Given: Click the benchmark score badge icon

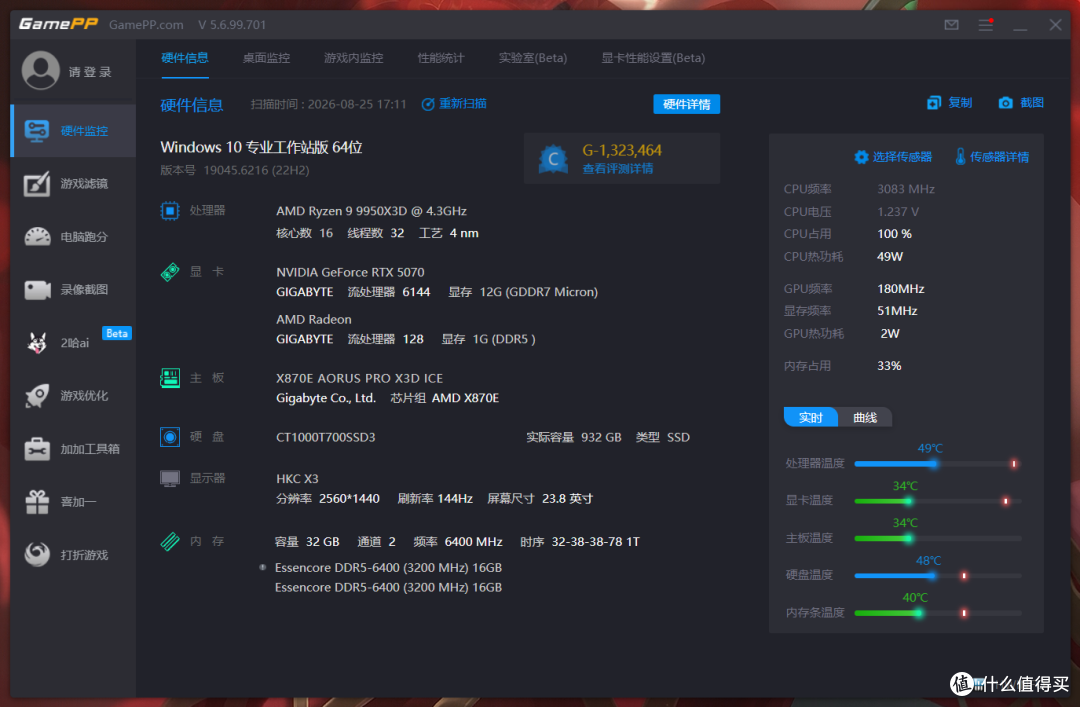Looking at the screenshot, I should pos(553,159).
